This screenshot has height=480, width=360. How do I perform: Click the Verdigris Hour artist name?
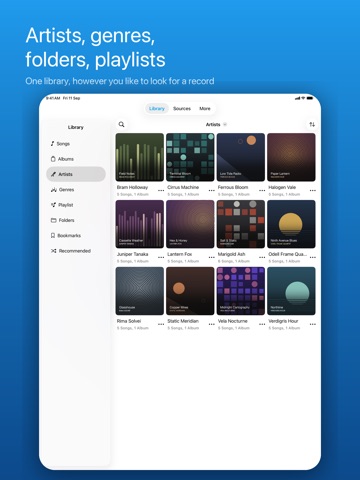[x=283, y=321]
